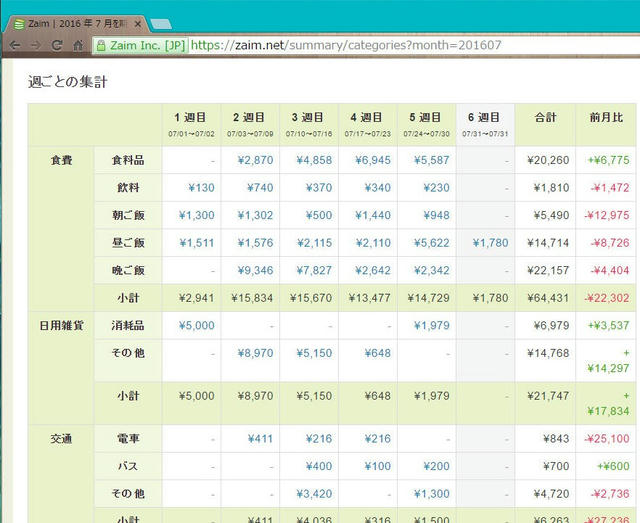Click バス previous-month change +¥600
640x523 pixels.
tap(613, 466)
